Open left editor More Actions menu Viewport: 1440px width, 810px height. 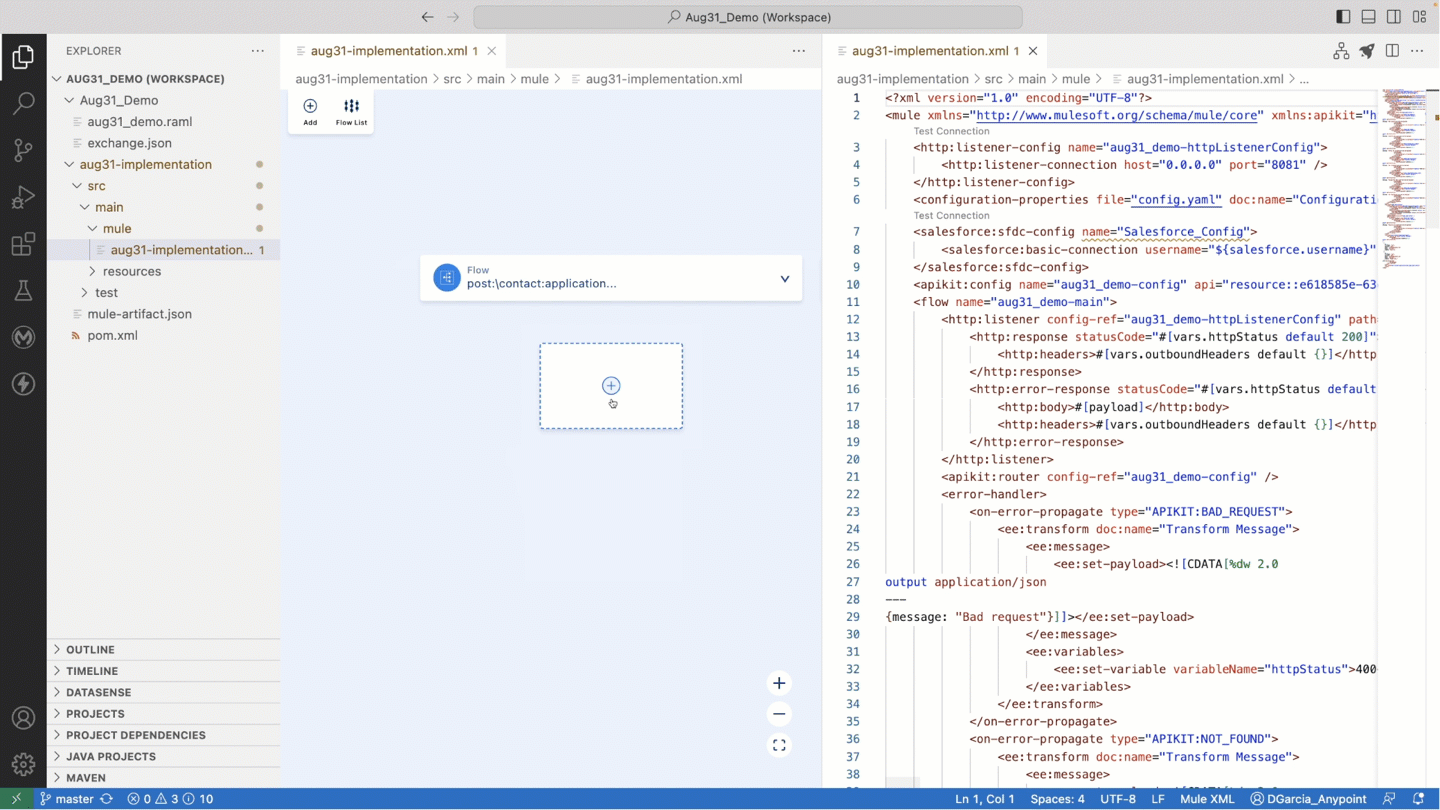(x=799, y=51)
